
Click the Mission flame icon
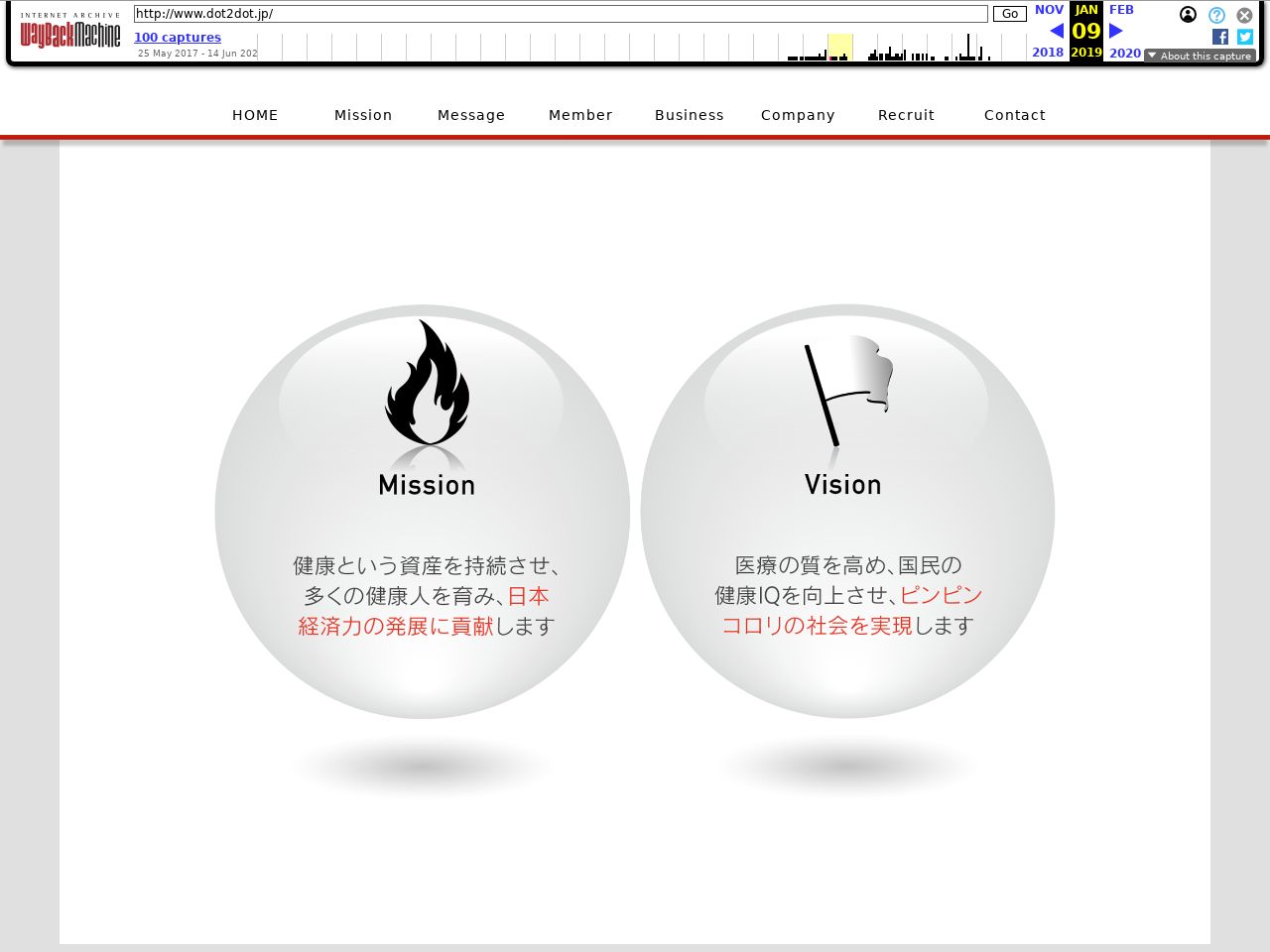coord(427,382)
